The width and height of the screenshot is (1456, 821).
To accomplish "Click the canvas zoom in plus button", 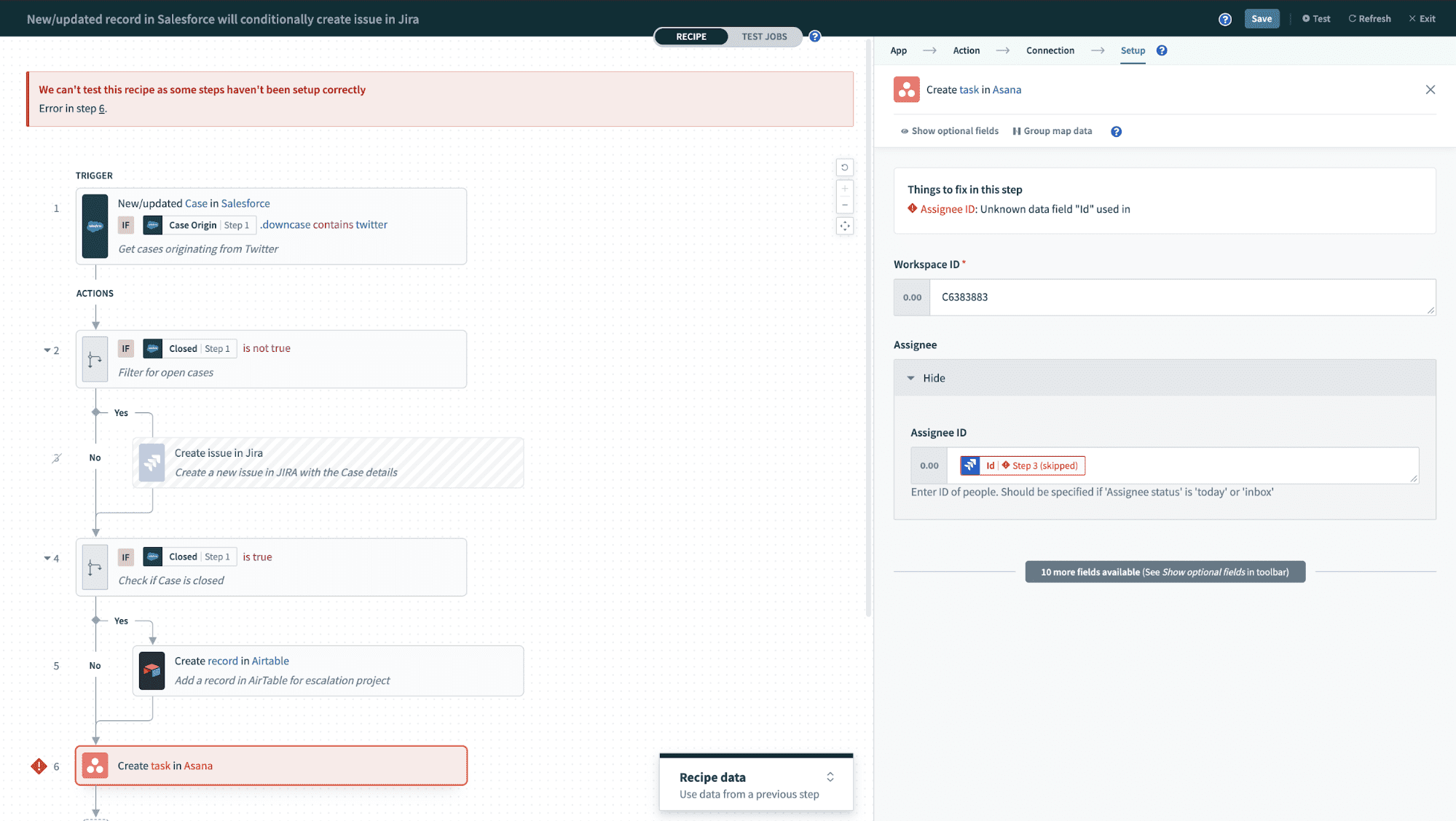I will [x=845, y=189].
